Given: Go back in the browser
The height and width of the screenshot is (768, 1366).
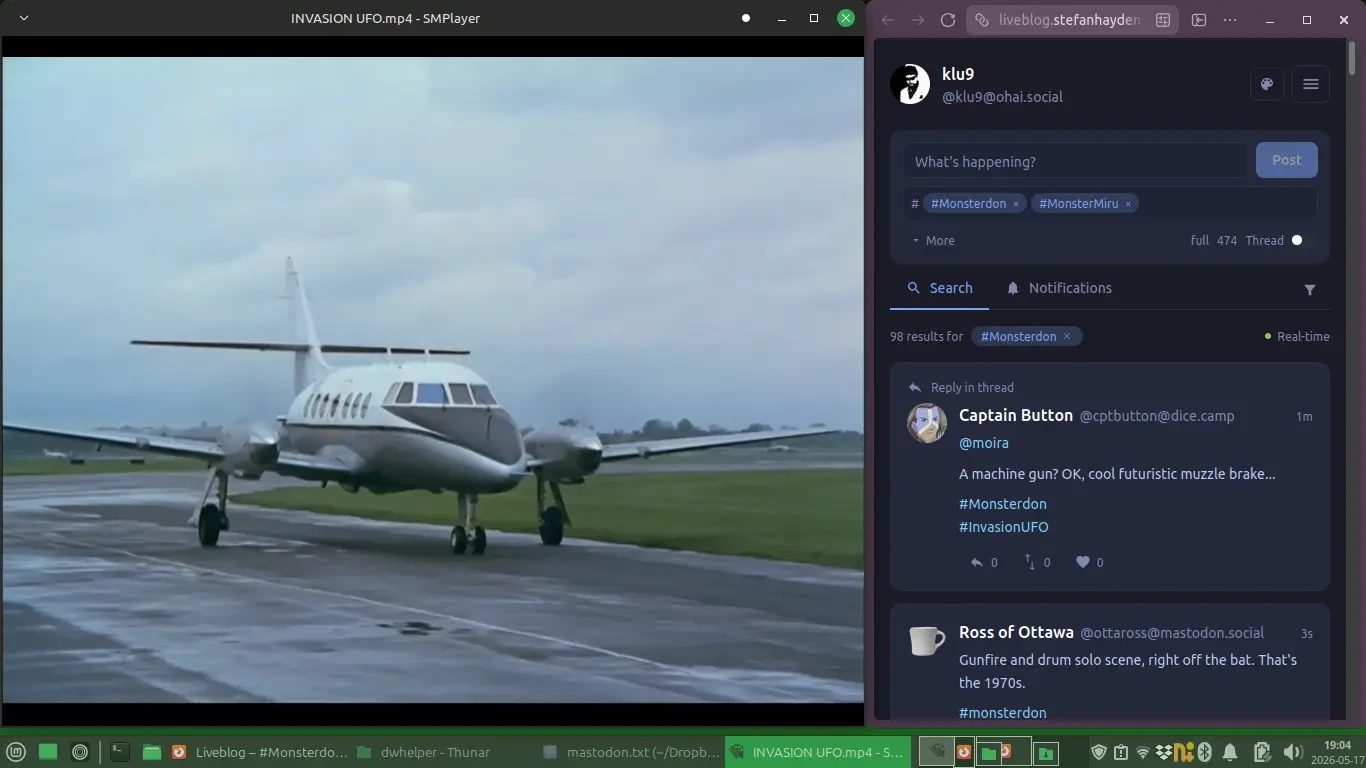Looking at the screenshot, I should [887, 19].
